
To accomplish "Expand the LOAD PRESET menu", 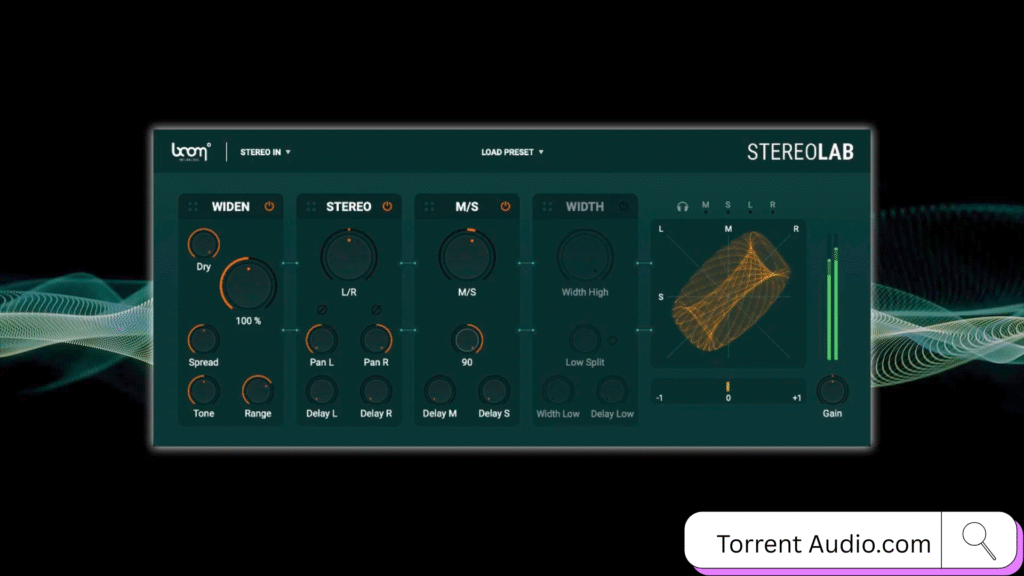I will 512,153.
